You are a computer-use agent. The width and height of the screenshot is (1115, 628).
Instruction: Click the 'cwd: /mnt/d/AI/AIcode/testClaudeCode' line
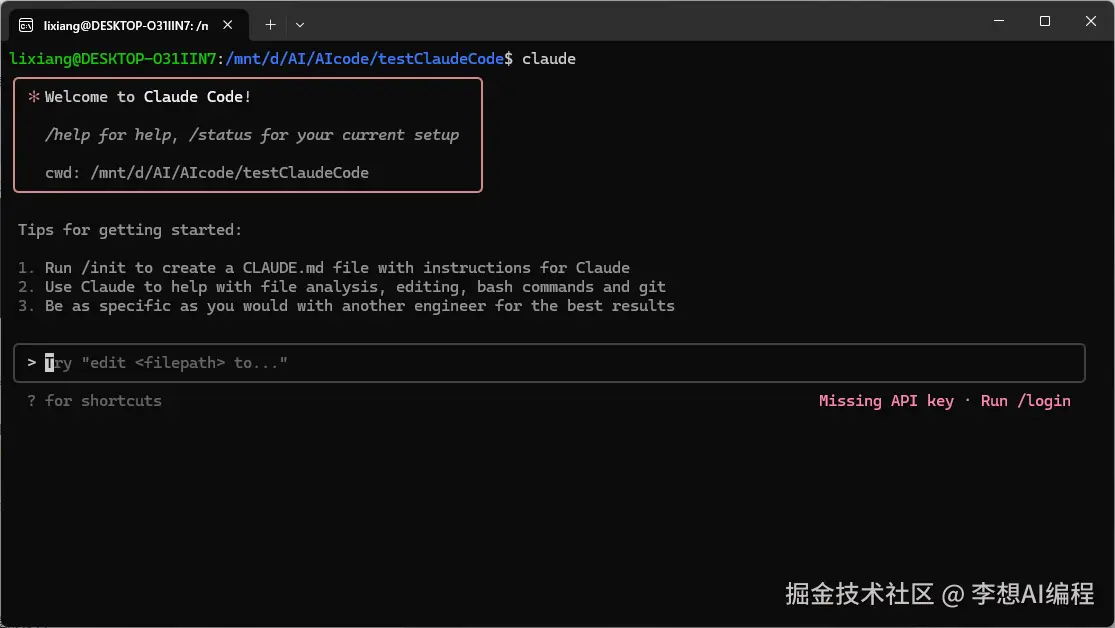pyautogui.click(x=207, y=173)
